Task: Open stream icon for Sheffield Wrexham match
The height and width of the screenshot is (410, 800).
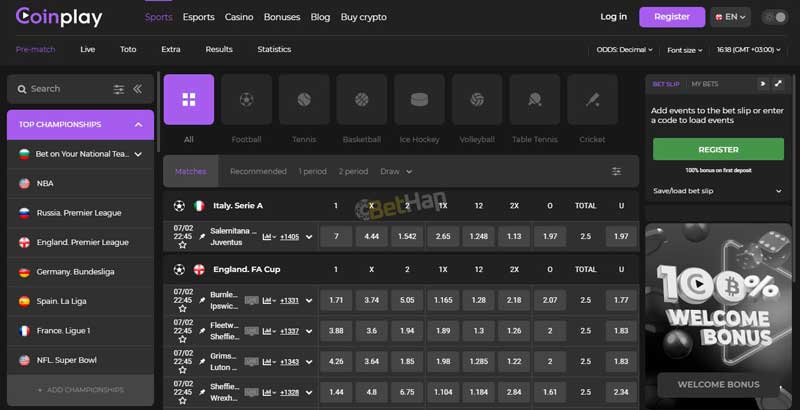Action: (252, 392)
